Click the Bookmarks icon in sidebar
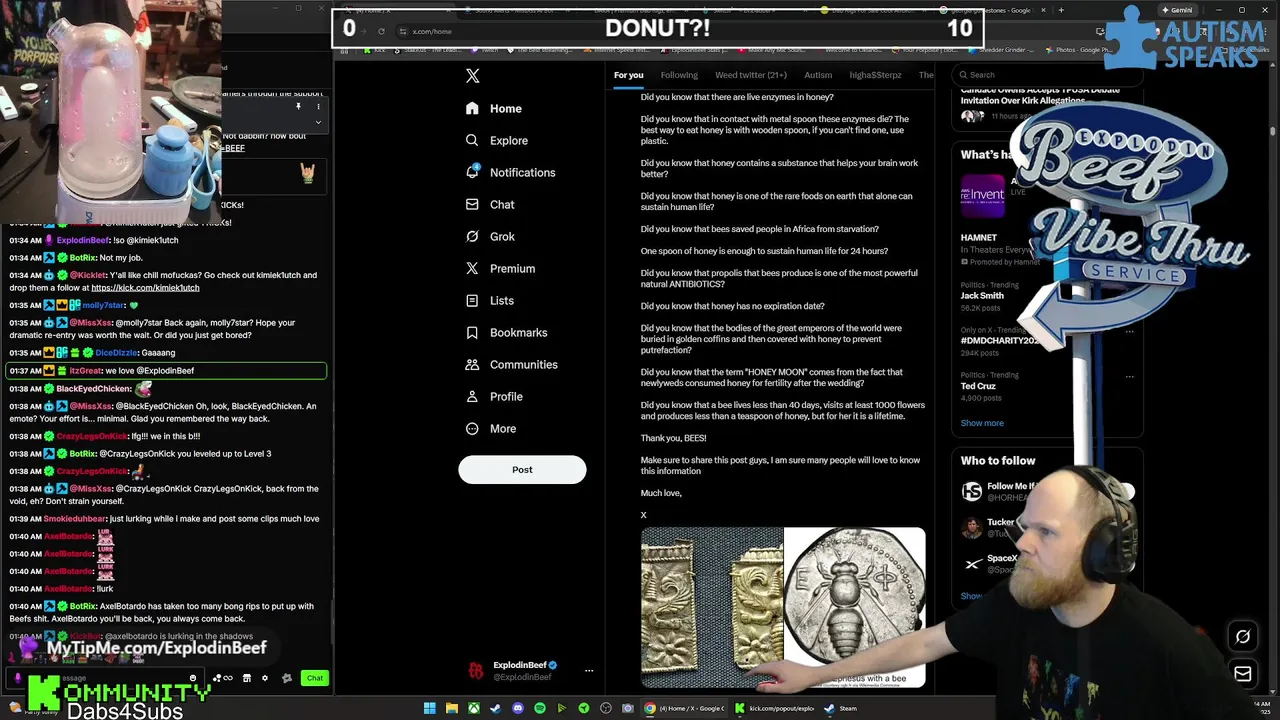This screenshot has height=720, width=1280. (472, 332)
